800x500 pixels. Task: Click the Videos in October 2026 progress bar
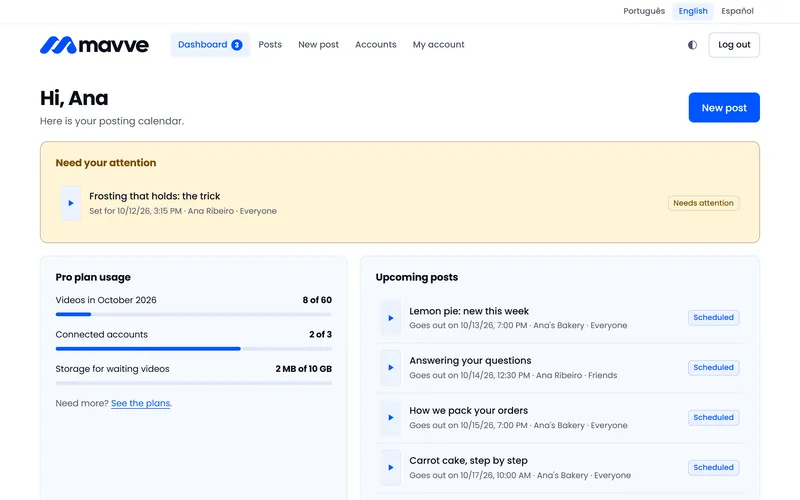[193, 314]
